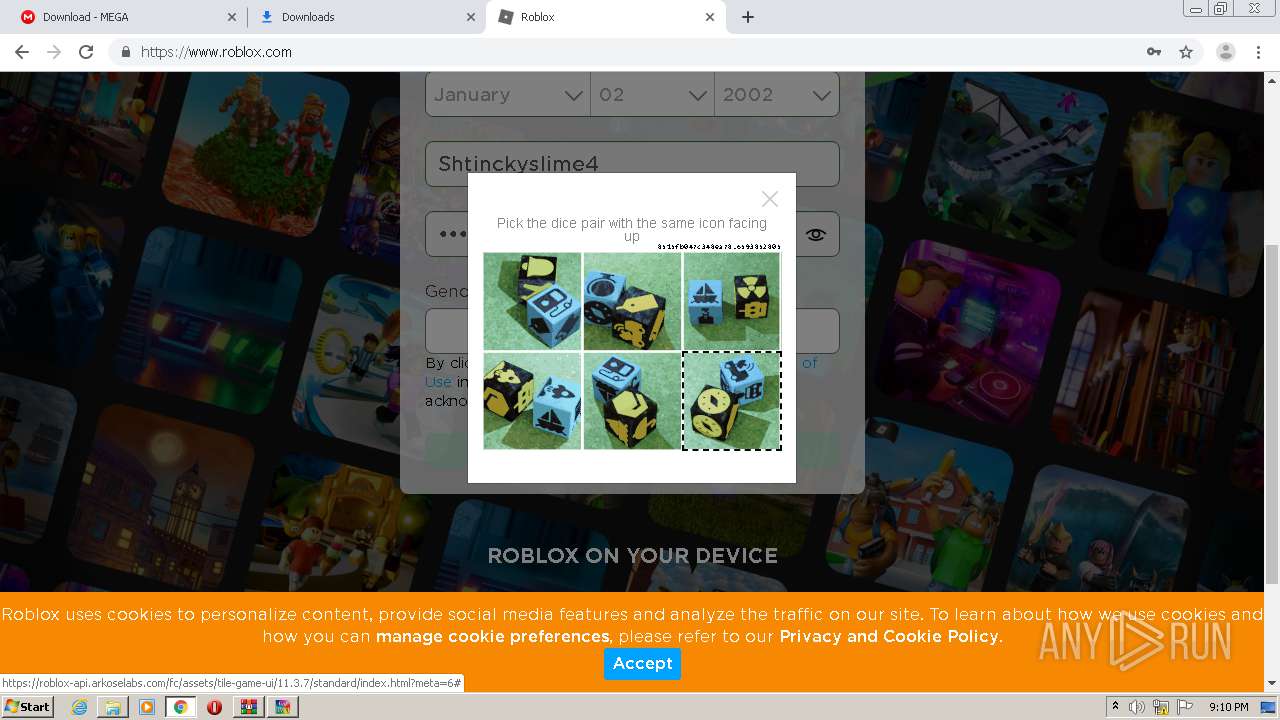Viewport: 1280px width, 720px height.
Task: Open Action Center flag icon
Action: tap(1184, 707)
